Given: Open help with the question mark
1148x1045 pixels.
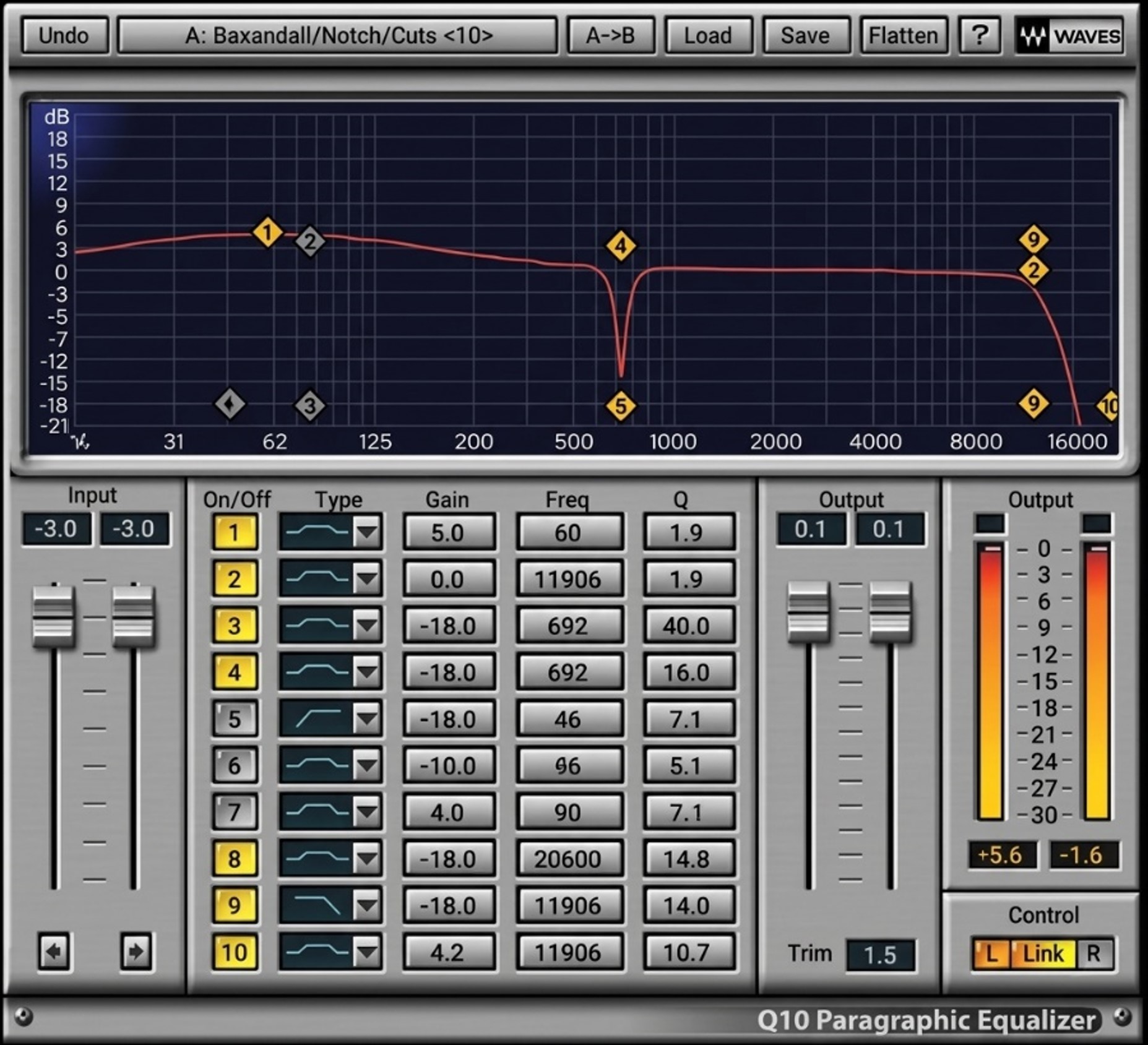Looking at the screenshot, I should 979,35.
